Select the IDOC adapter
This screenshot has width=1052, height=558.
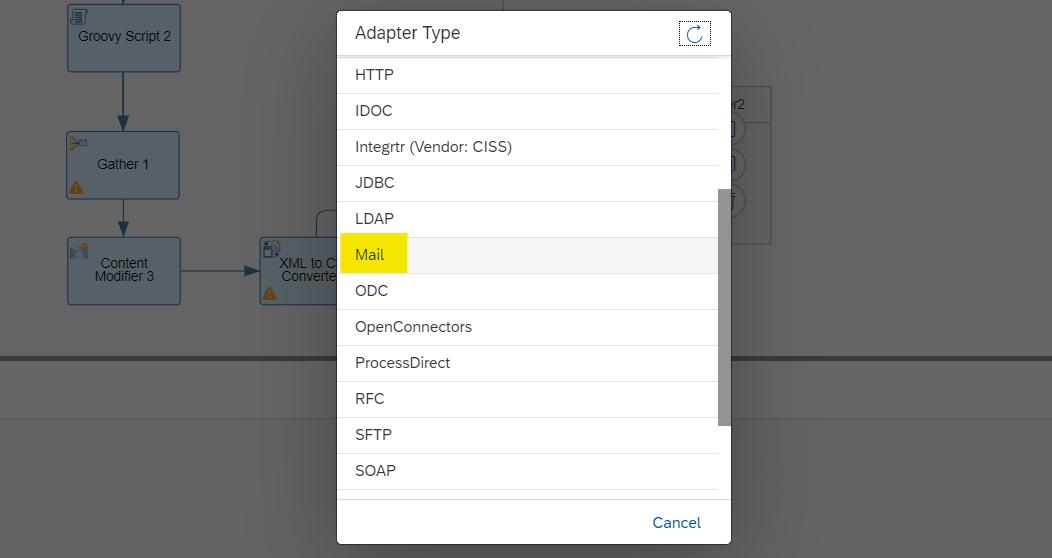click(x=527, y=111)
